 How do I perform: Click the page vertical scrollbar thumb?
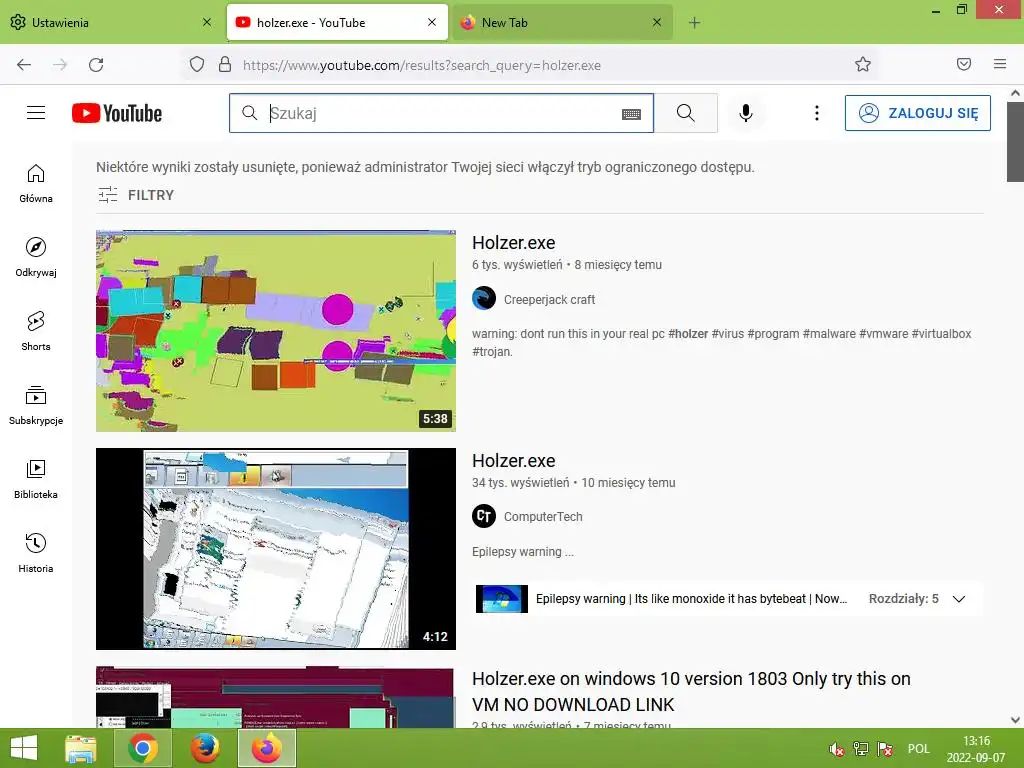click(1015, 142)
